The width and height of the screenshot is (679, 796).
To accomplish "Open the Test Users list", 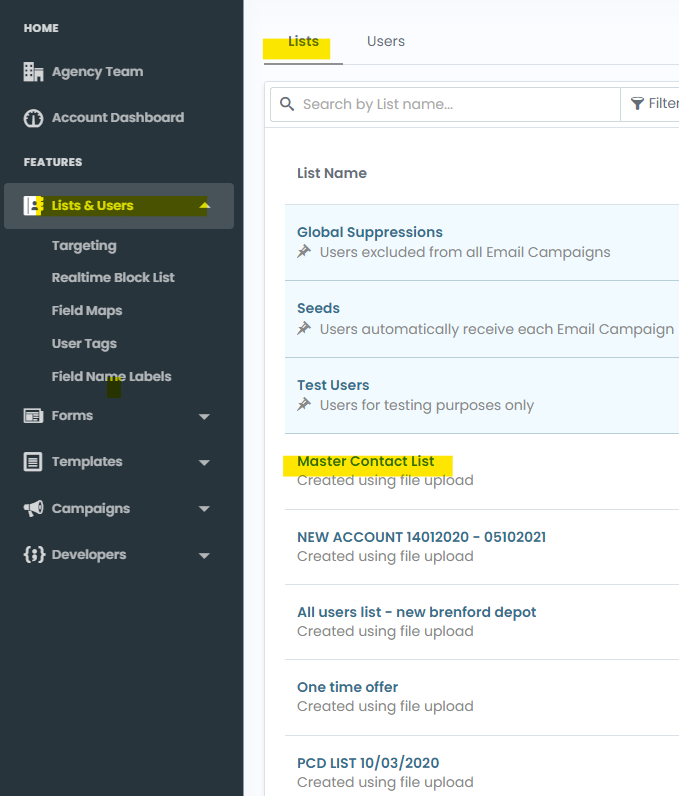I will click(333, 385).
